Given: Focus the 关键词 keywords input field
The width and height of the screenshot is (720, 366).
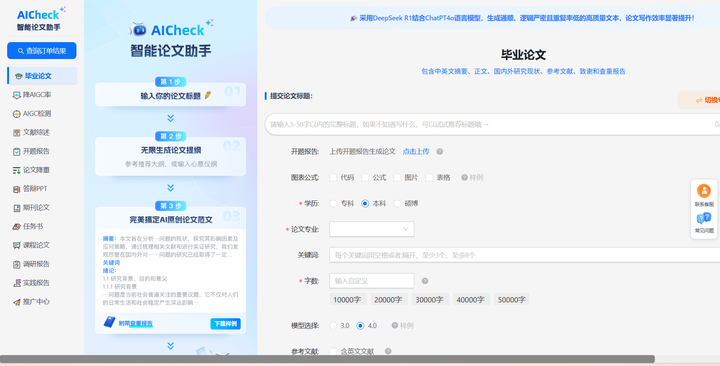Looking at the screenshot, I should click(x=524, y=255).
